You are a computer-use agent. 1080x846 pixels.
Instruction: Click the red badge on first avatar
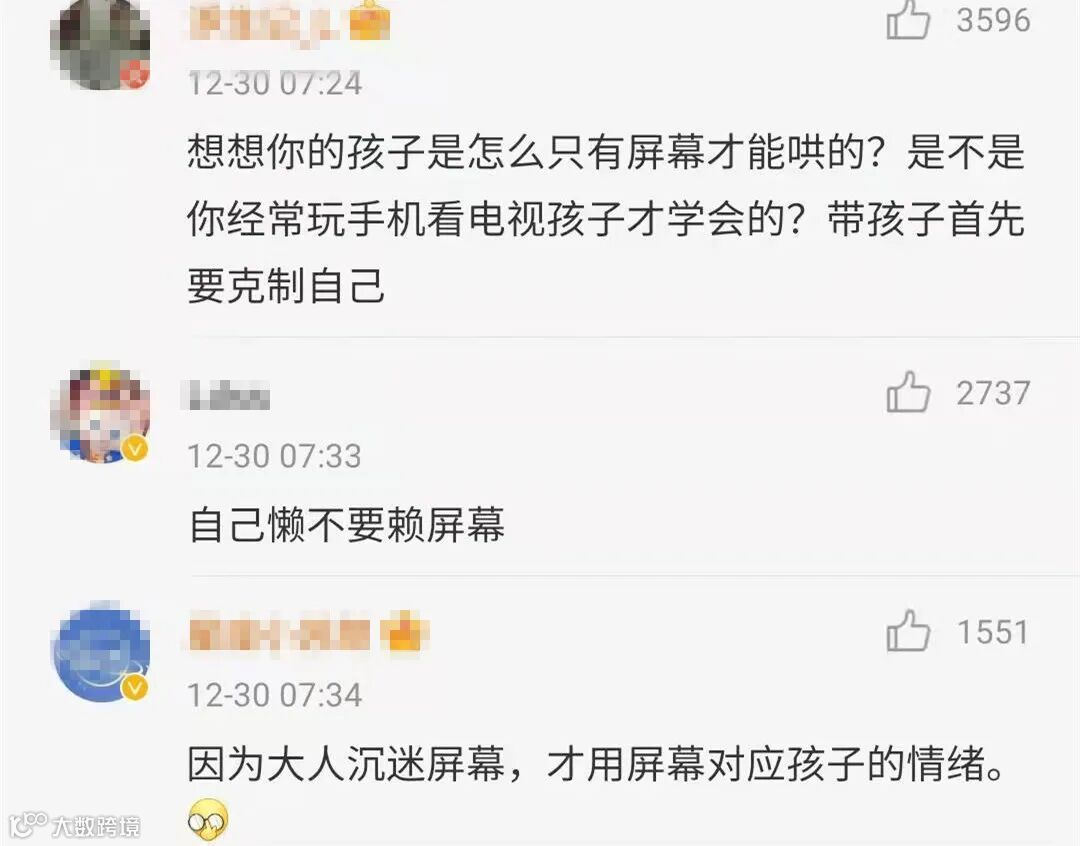136,73
